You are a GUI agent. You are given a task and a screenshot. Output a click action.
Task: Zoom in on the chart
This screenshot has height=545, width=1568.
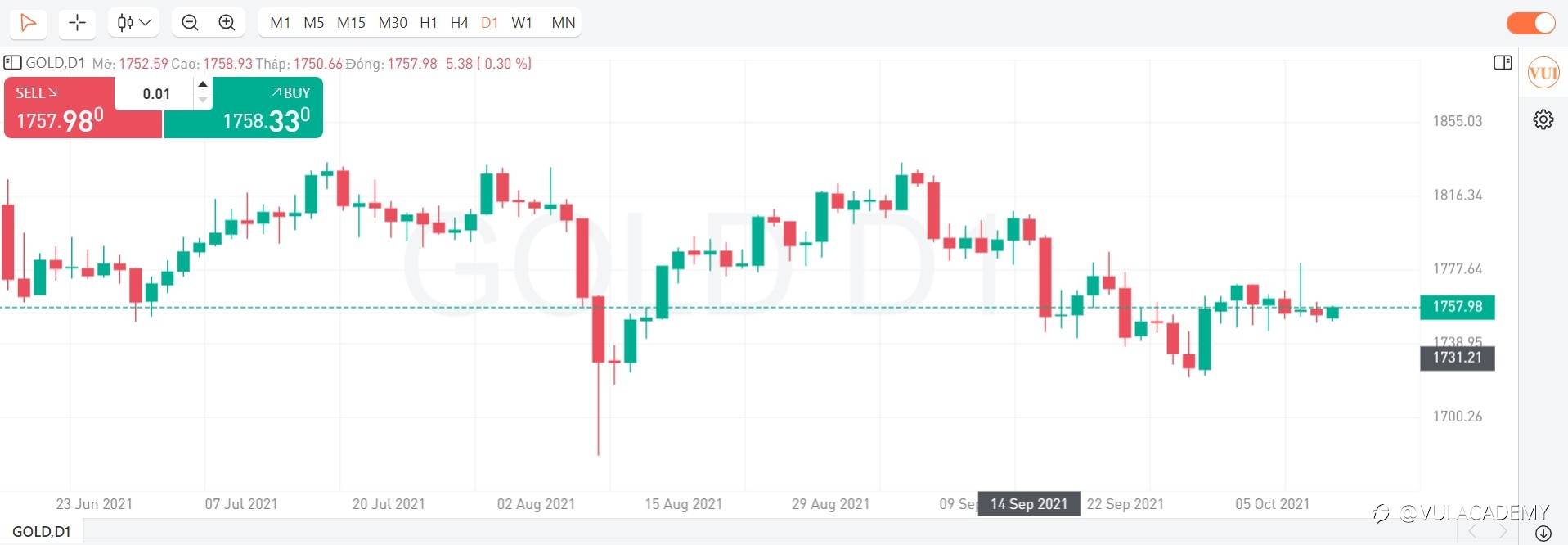[x=227, y=22]
